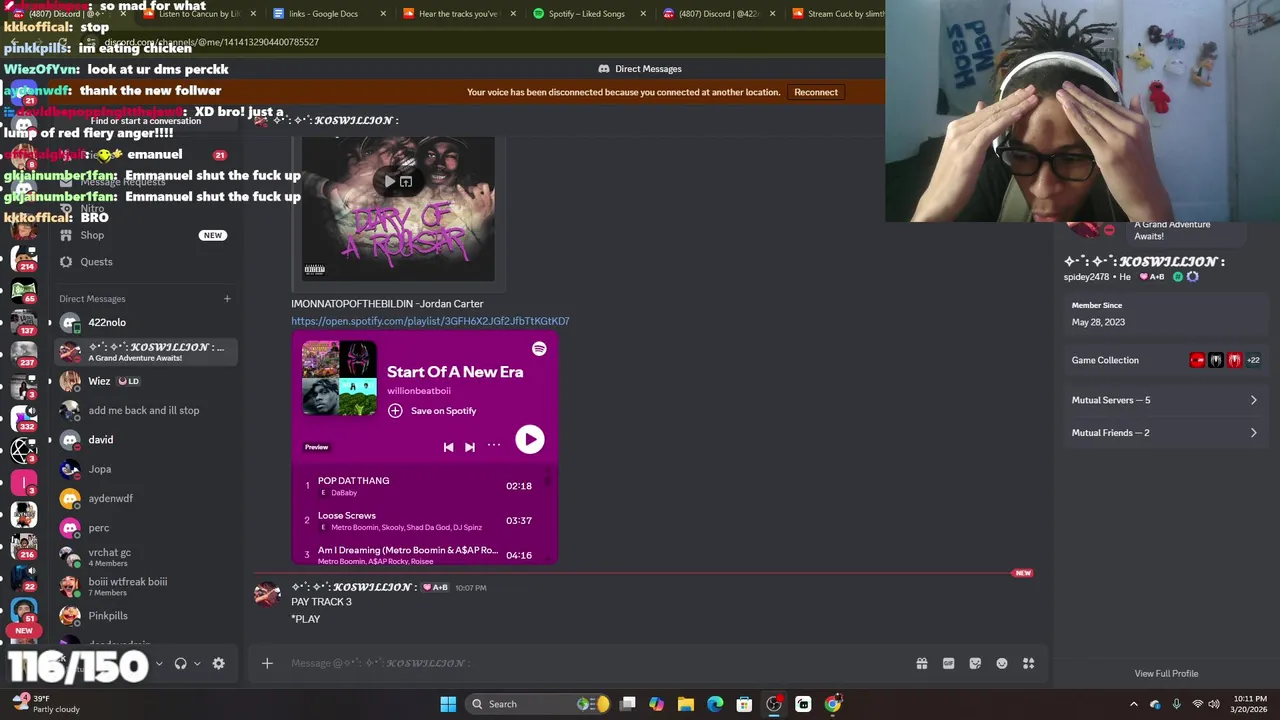This screenshot has width=1280, height=720.
Task: Show the +22 more games in Game Collection
Action: tap(1253, 360)
